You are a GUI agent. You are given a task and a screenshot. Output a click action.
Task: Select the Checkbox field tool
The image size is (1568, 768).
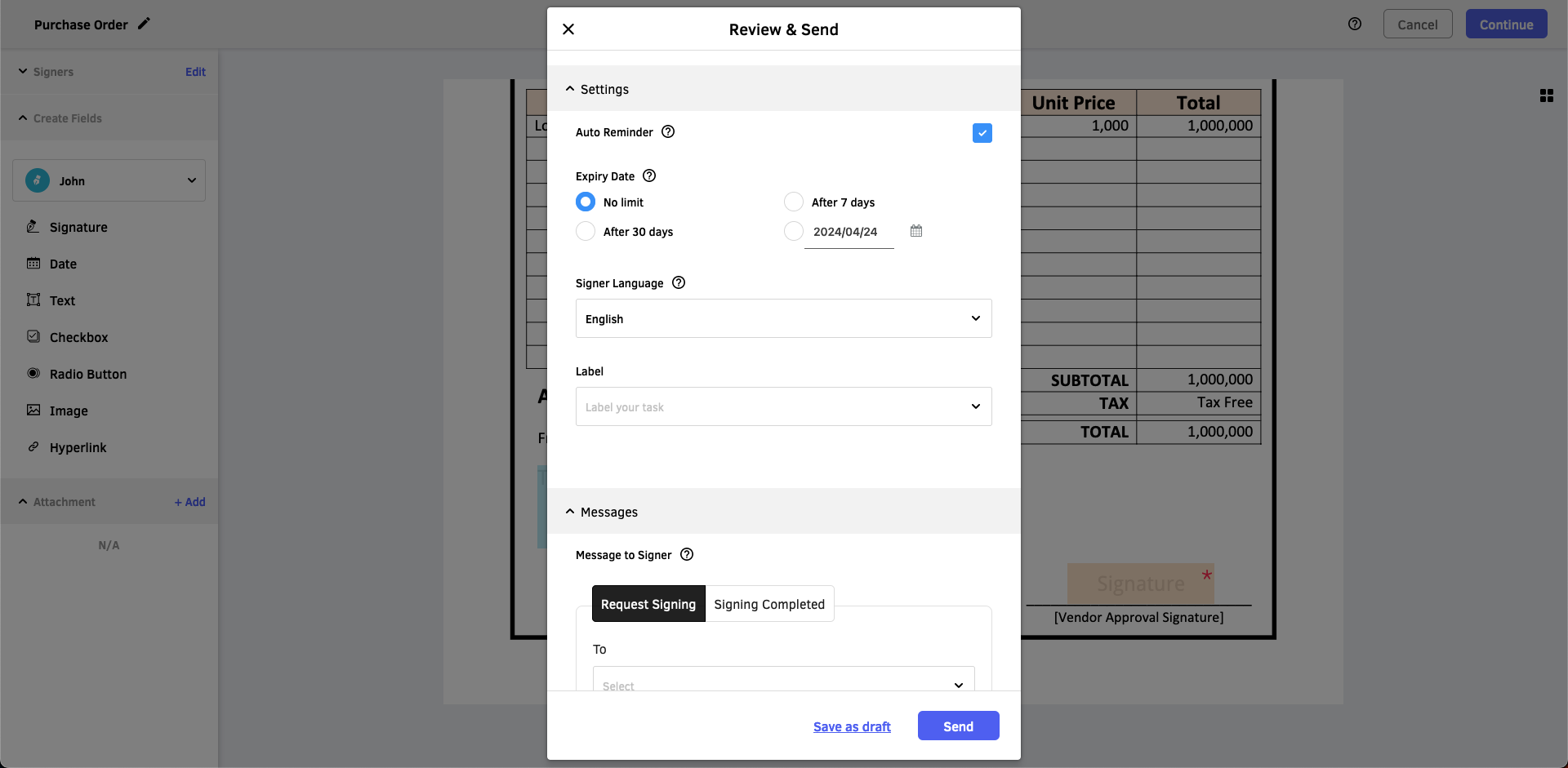tap(78, 337)
